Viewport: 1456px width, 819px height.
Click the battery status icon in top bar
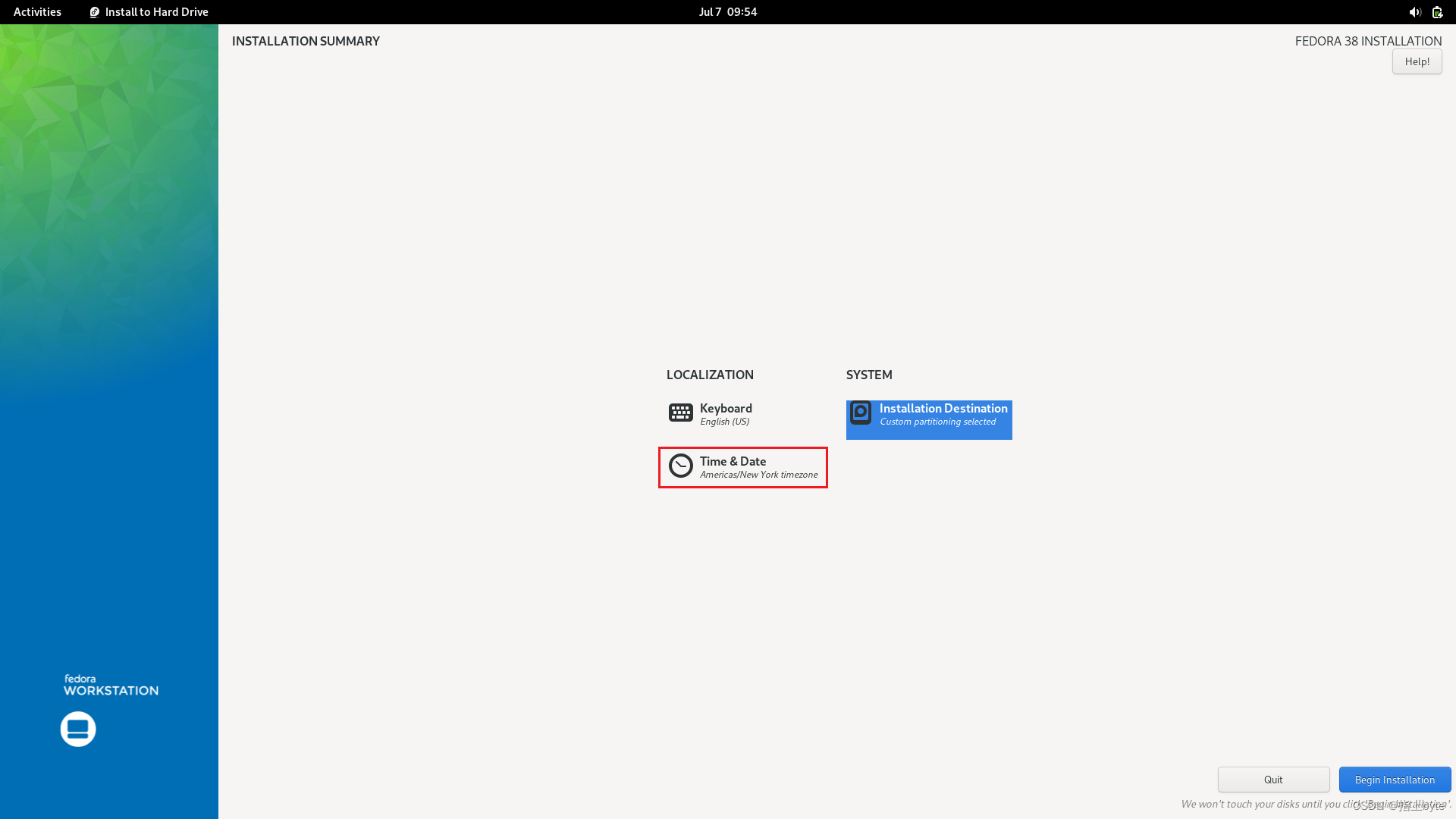[1437, 12]
